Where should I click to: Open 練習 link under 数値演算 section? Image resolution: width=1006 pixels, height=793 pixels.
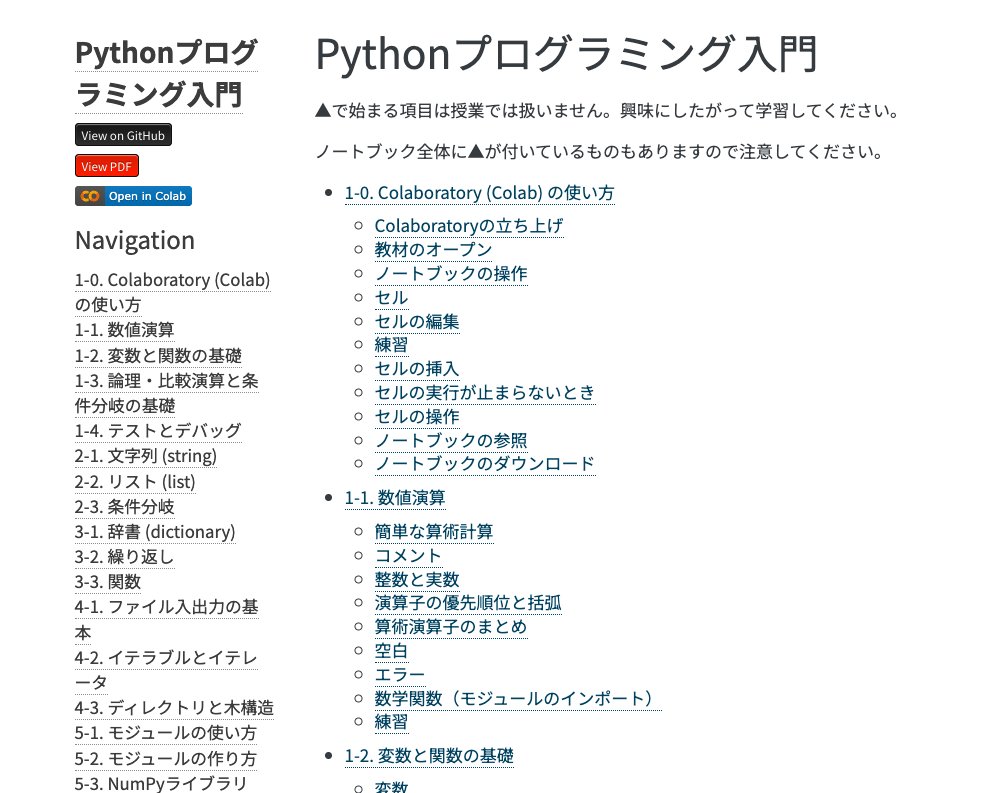[391, 722]
